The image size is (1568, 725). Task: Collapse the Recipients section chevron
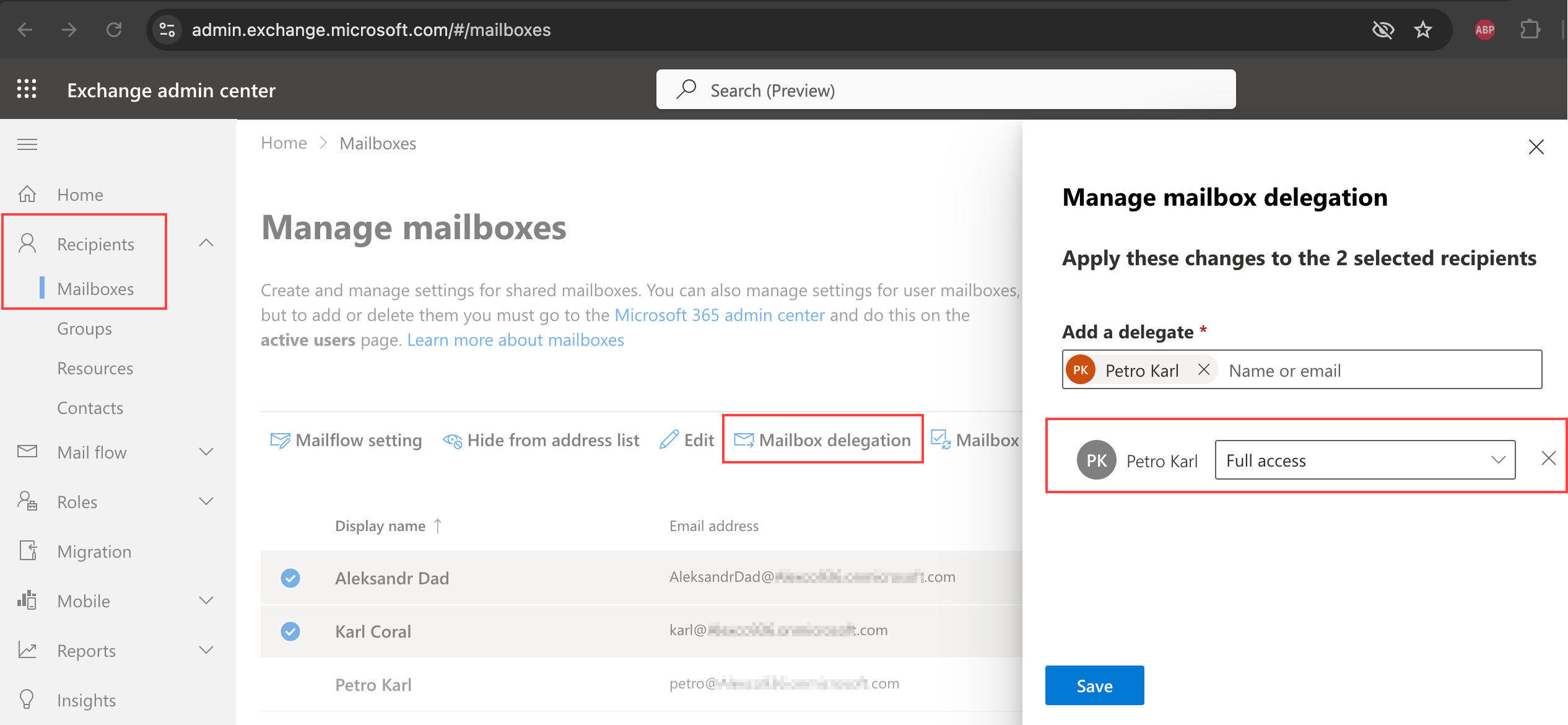(206, 244)
